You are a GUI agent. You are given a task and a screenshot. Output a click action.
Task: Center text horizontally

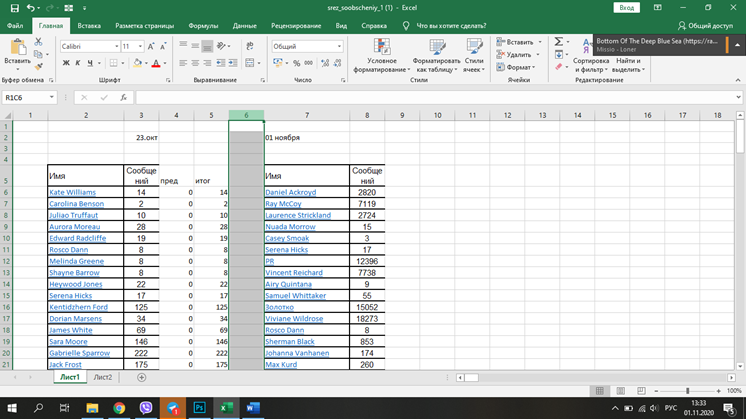click(x=195, y=63)
